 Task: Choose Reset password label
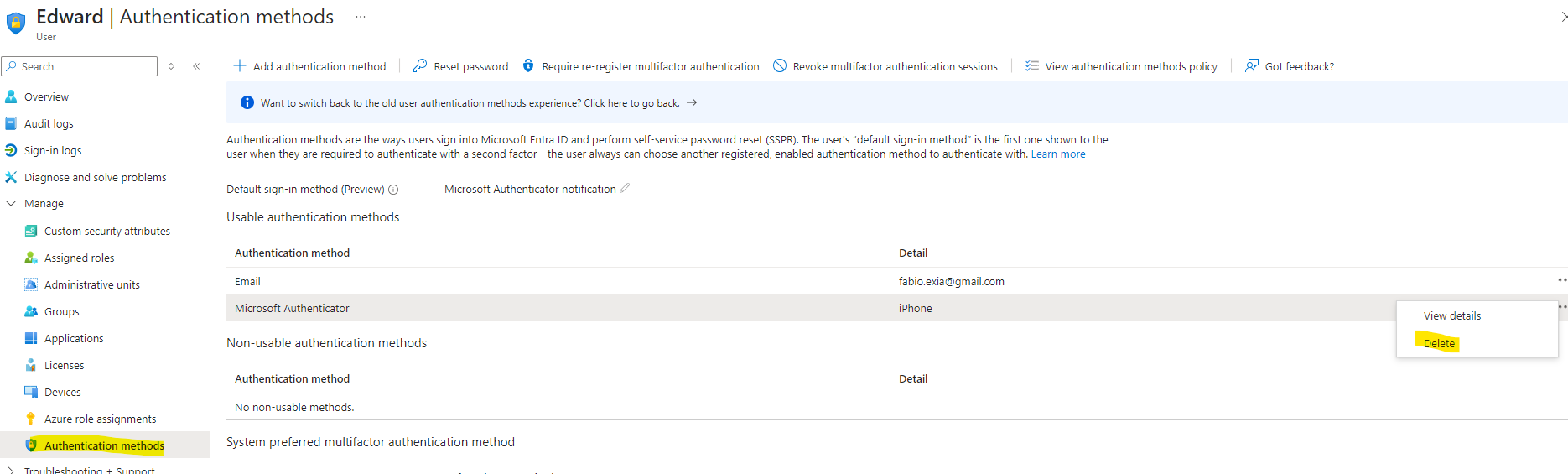tap(471, 66)
